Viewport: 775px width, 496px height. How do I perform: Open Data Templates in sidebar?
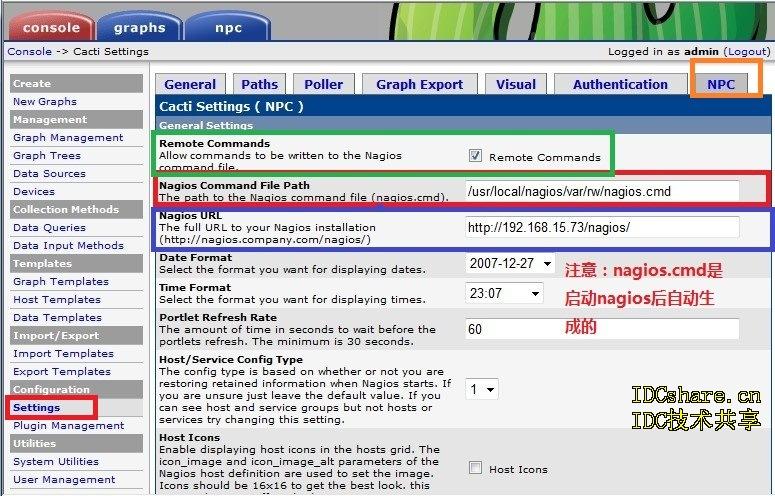(x=57, y=317)
